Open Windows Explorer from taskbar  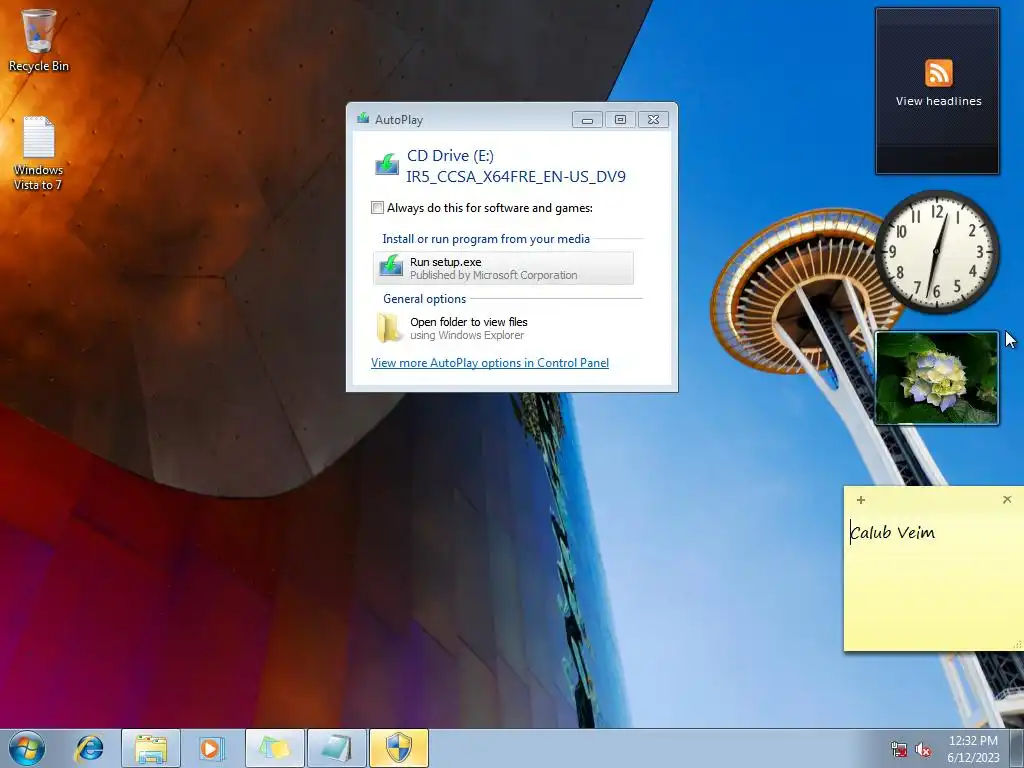tap(151, 748)
